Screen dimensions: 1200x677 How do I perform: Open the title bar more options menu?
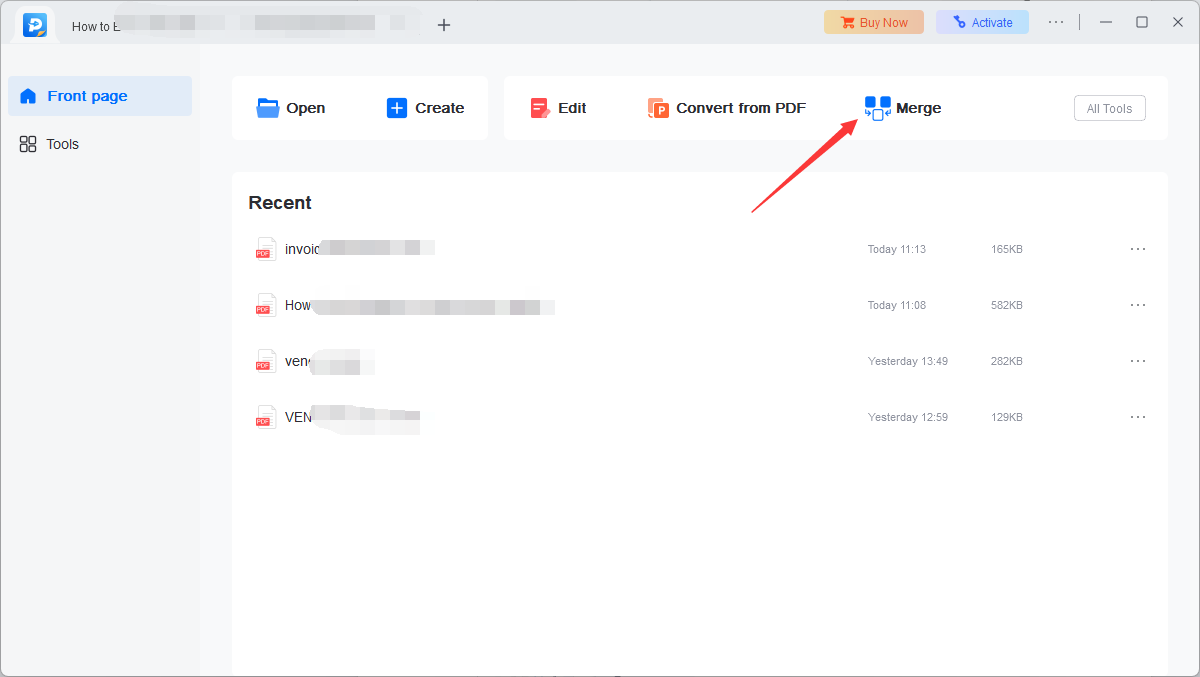coord(1056,22)
